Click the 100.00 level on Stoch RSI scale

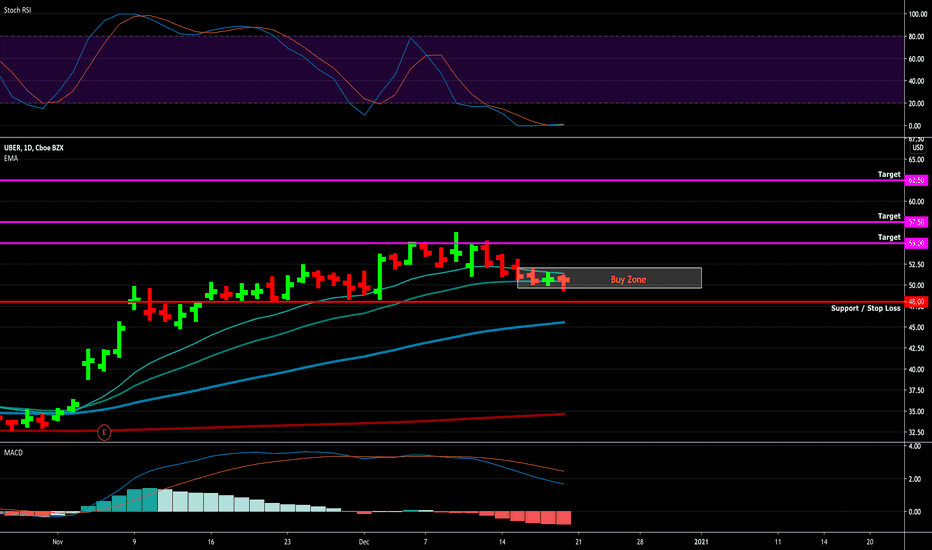(917, 14)
